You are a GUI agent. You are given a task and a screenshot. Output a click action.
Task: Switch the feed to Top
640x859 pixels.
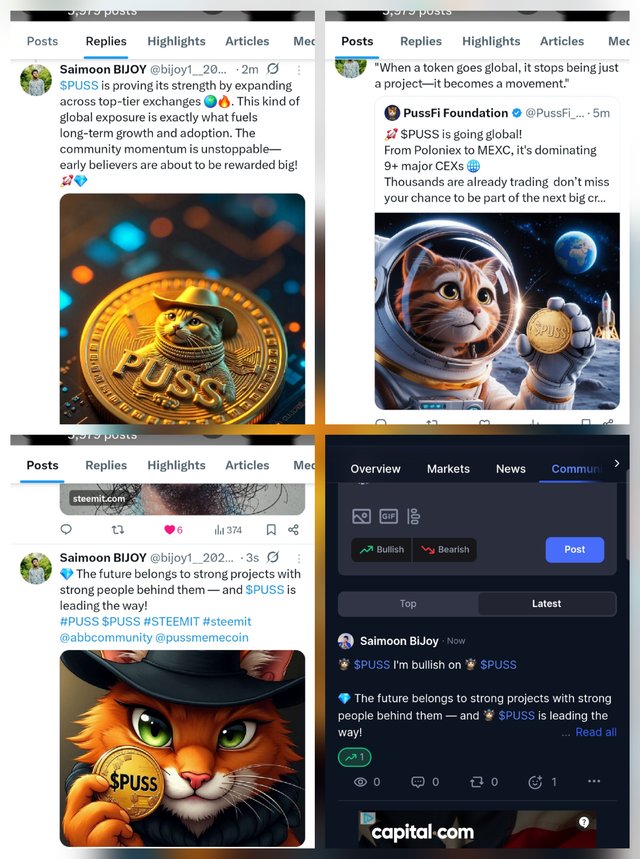(x=408, y=604)
